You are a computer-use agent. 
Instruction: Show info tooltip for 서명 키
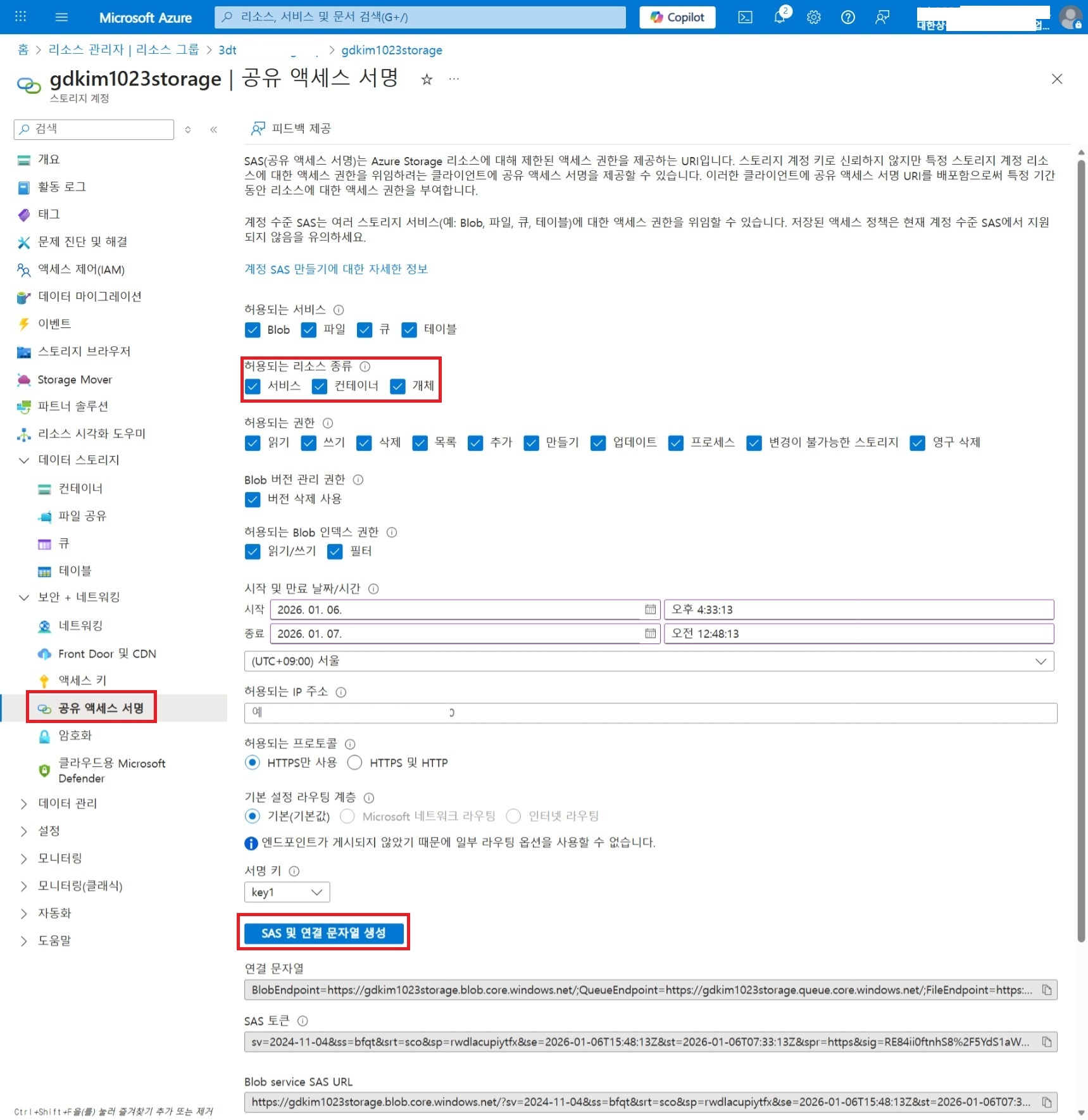pos(294,871)
